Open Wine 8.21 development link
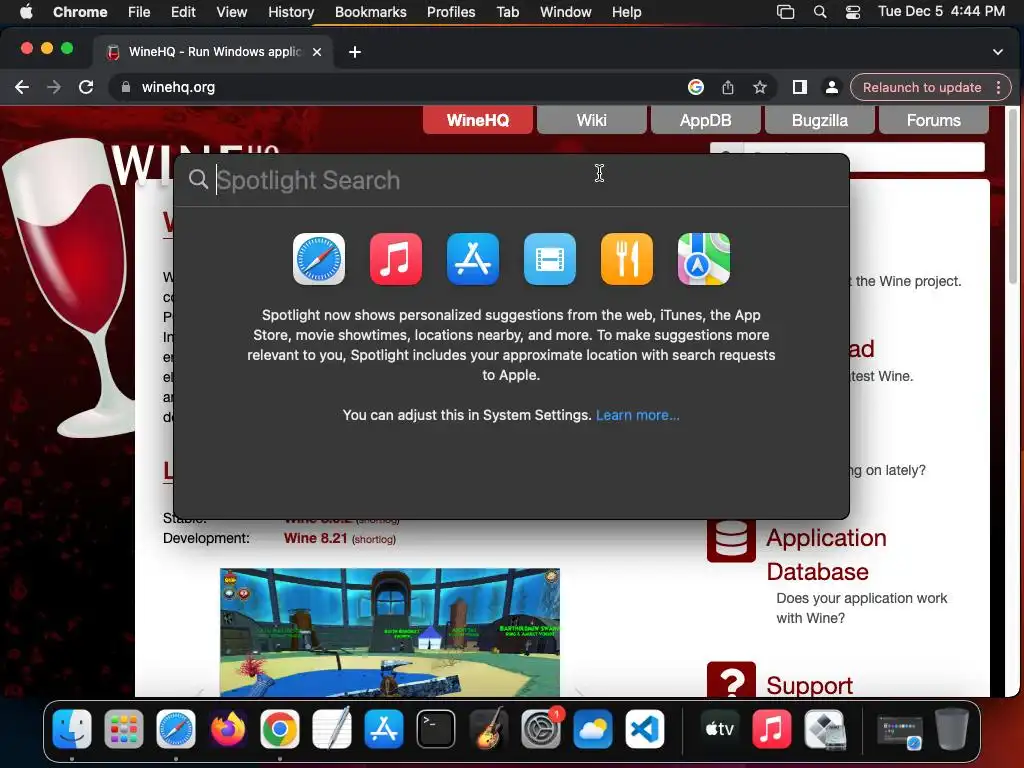The image size is (1024, 768). coord(315,538)
